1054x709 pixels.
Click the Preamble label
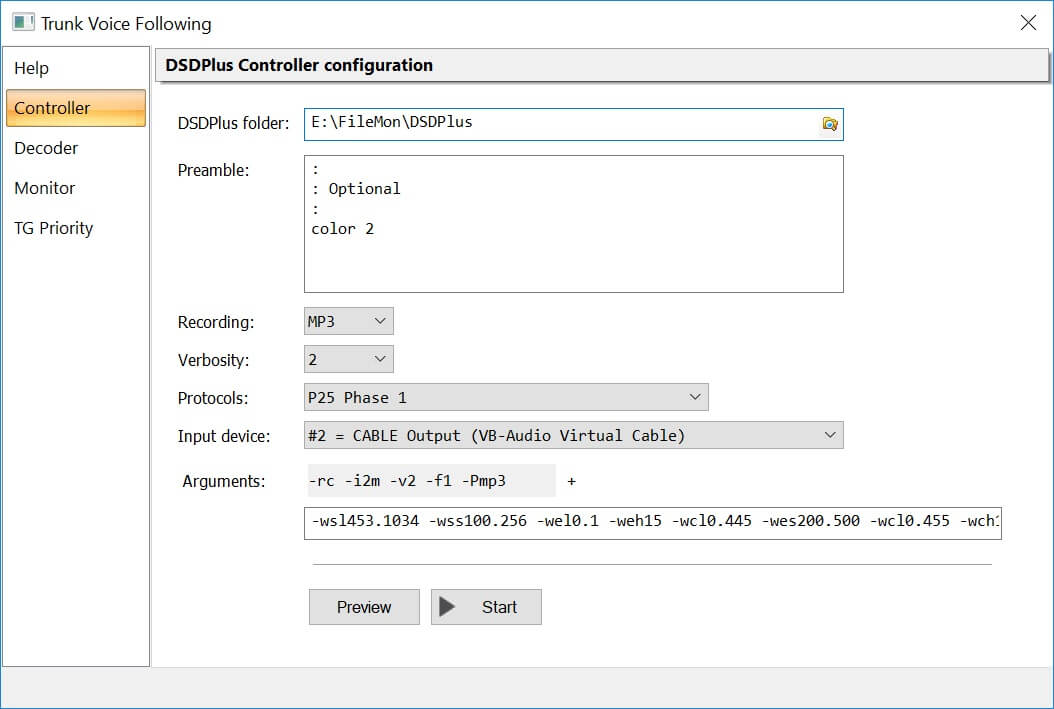(213, 170)
